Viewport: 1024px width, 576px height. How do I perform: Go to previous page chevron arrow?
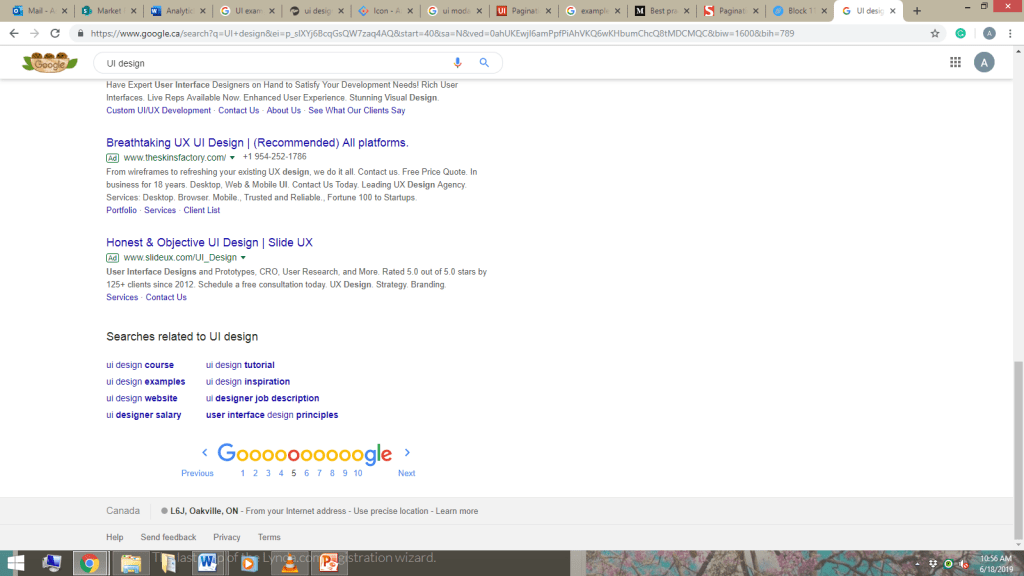204,452
